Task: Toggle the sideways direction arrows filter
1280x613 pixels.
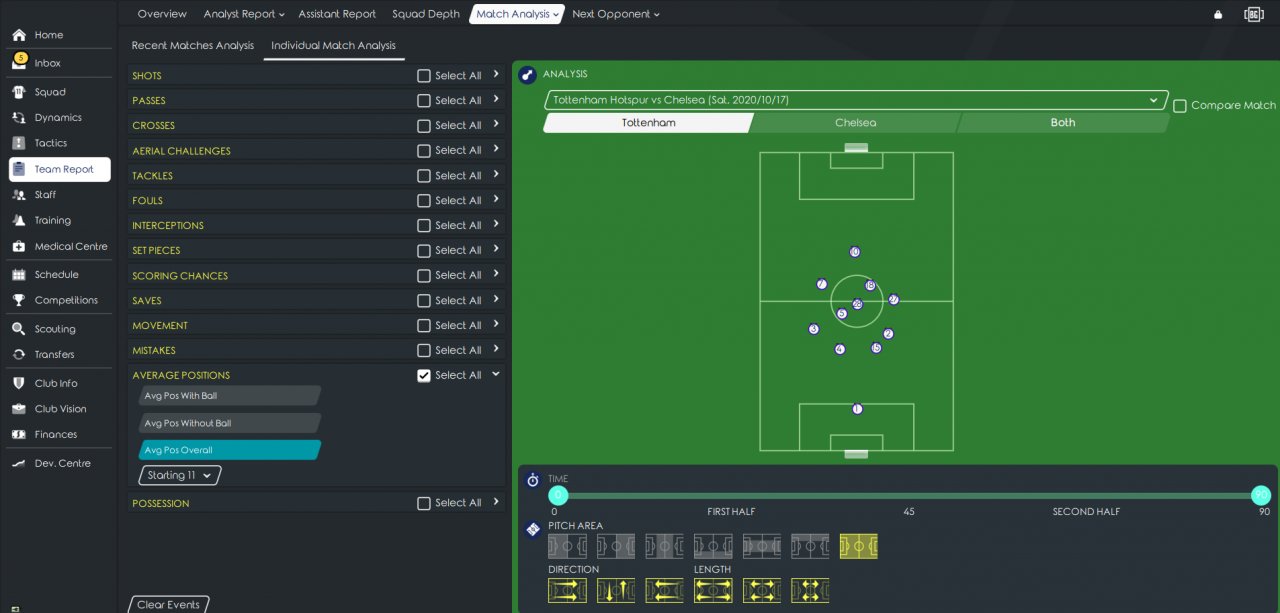Action: (x=615, y=590)
